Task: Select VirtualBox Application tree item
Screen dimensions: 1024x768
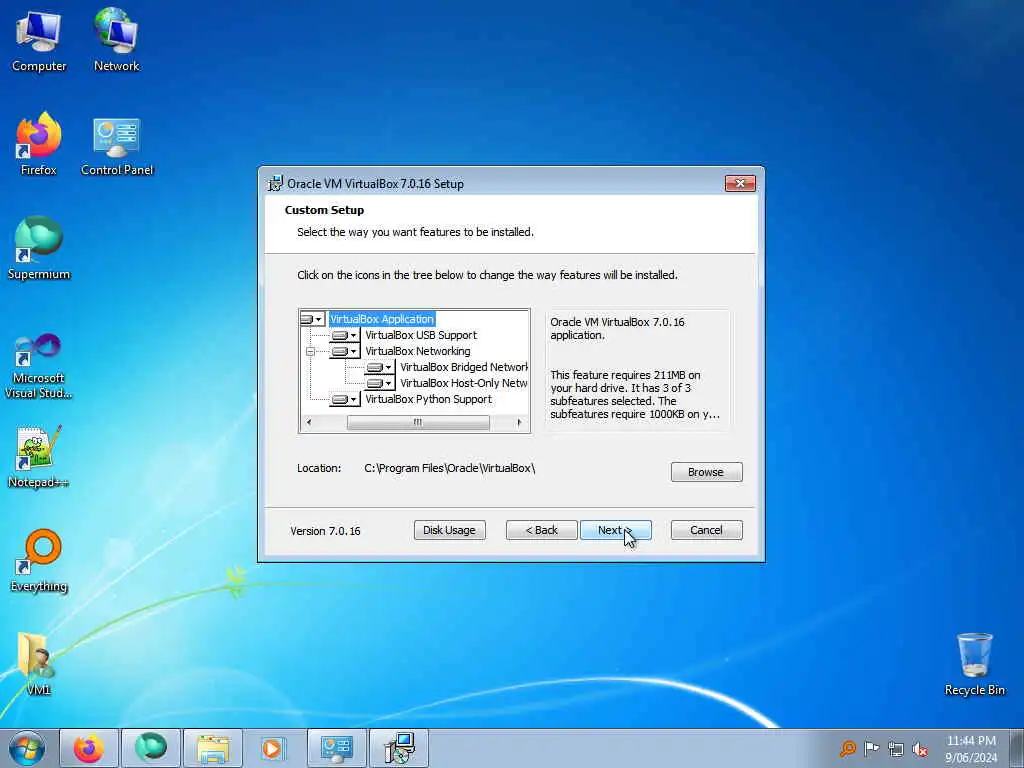Action: point(381,319)
